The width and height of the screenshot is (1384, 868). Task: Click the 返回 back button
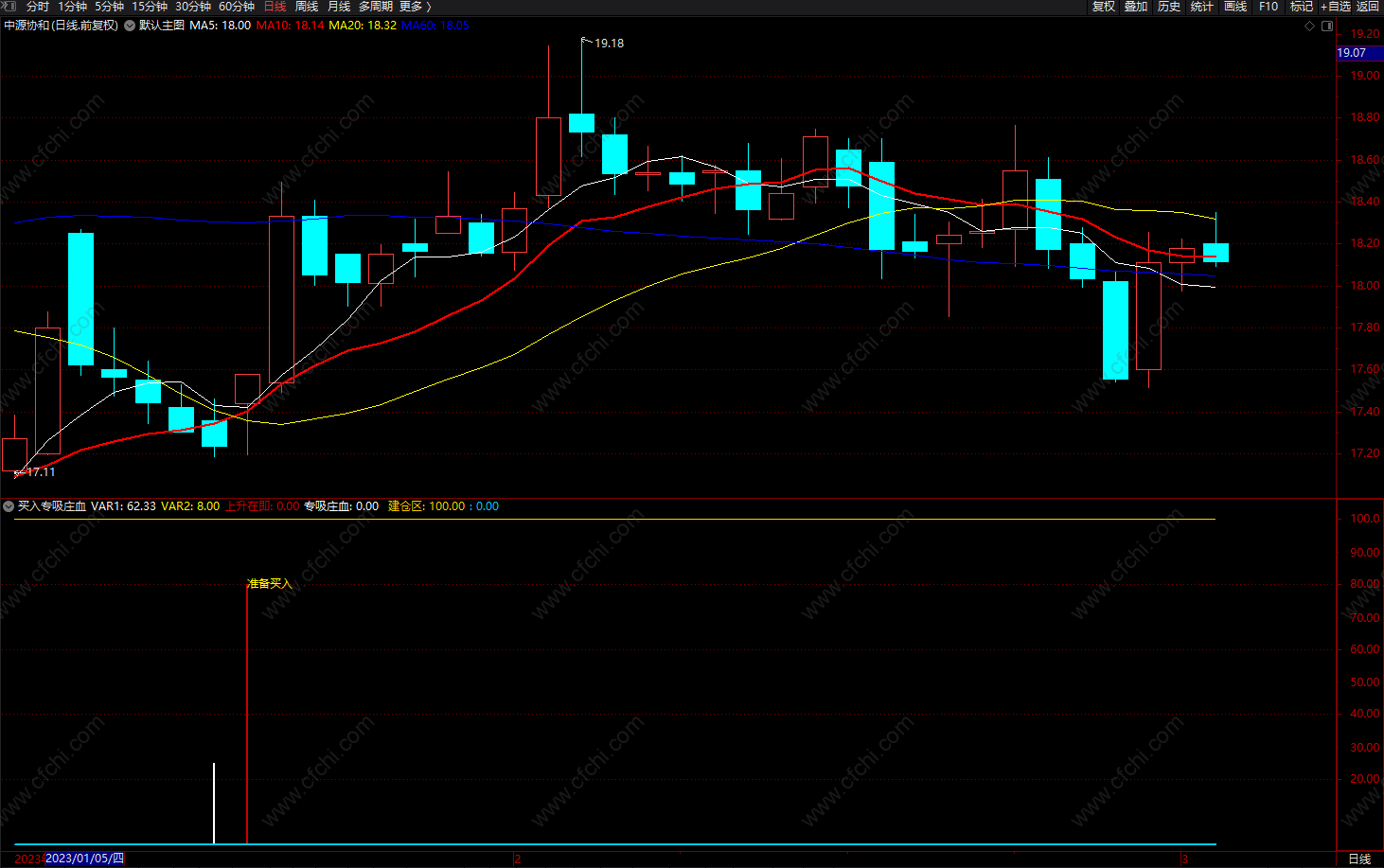coord(1368,6)
